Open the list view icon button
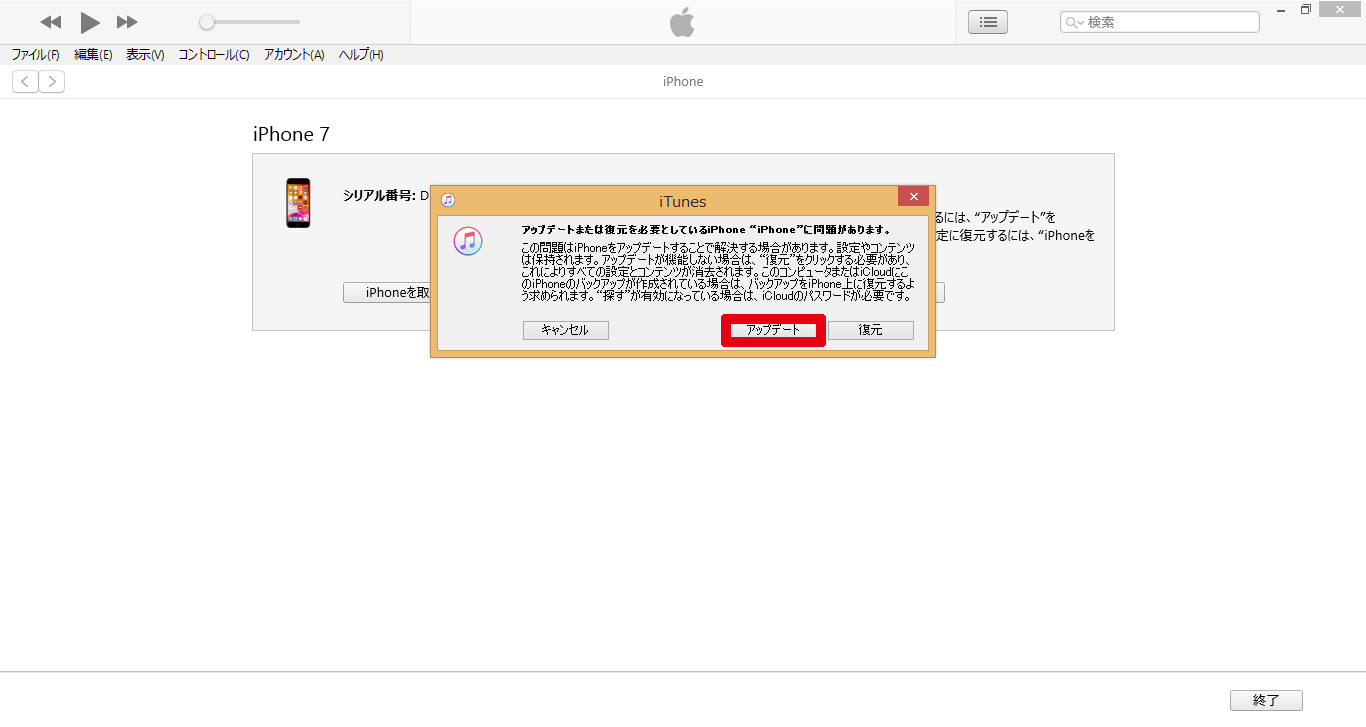Screen dimensions: 1366x727 [988, 22]
